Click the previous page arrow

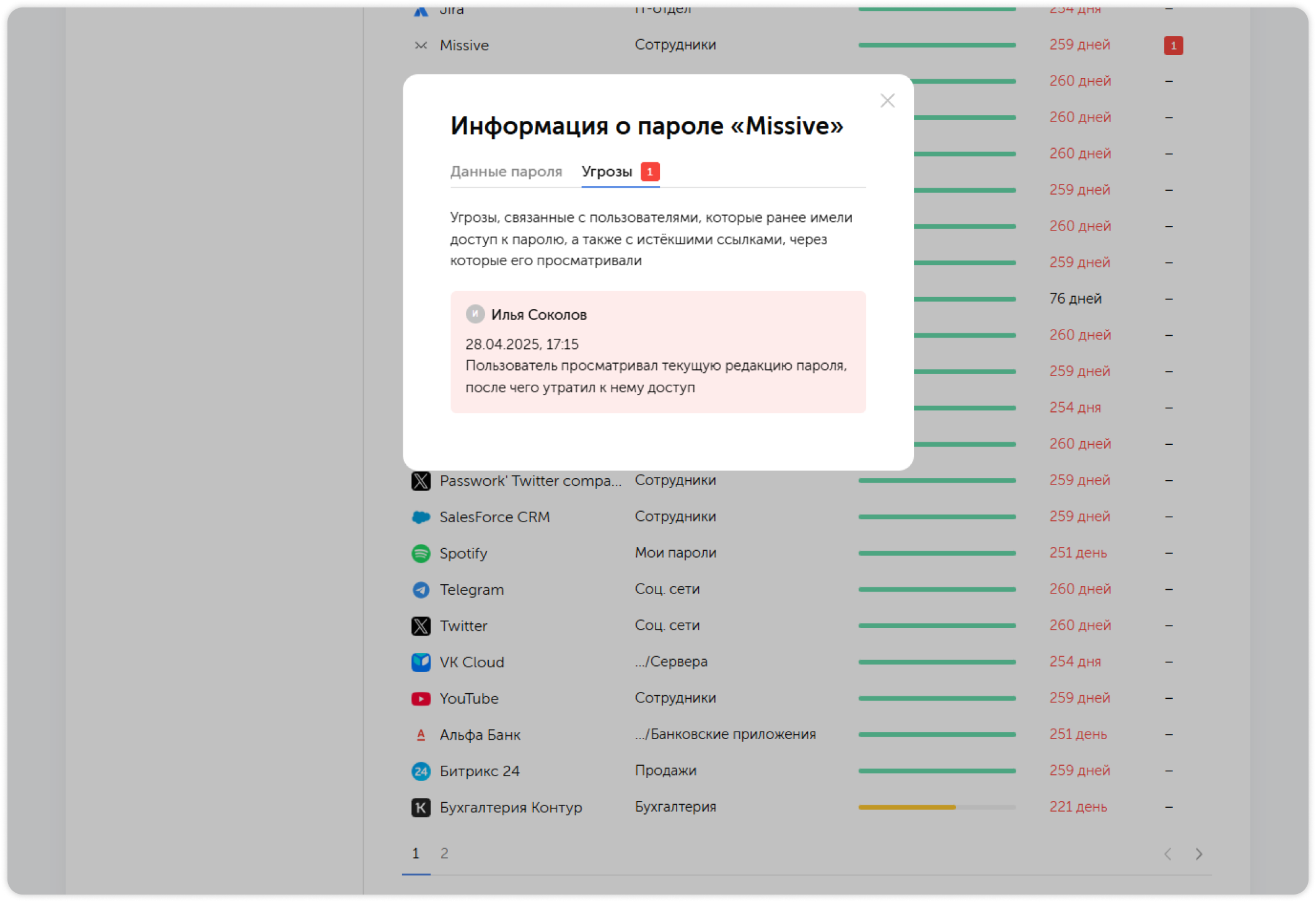(1167, 854)
